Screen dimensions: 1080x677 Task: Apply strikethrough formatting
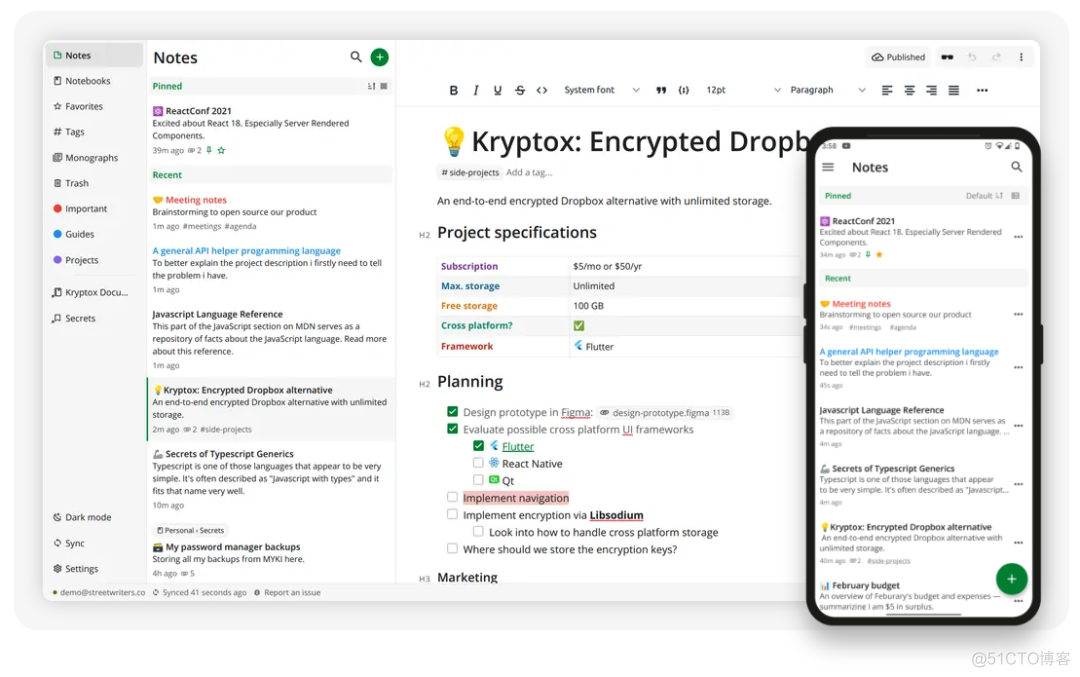520,90
